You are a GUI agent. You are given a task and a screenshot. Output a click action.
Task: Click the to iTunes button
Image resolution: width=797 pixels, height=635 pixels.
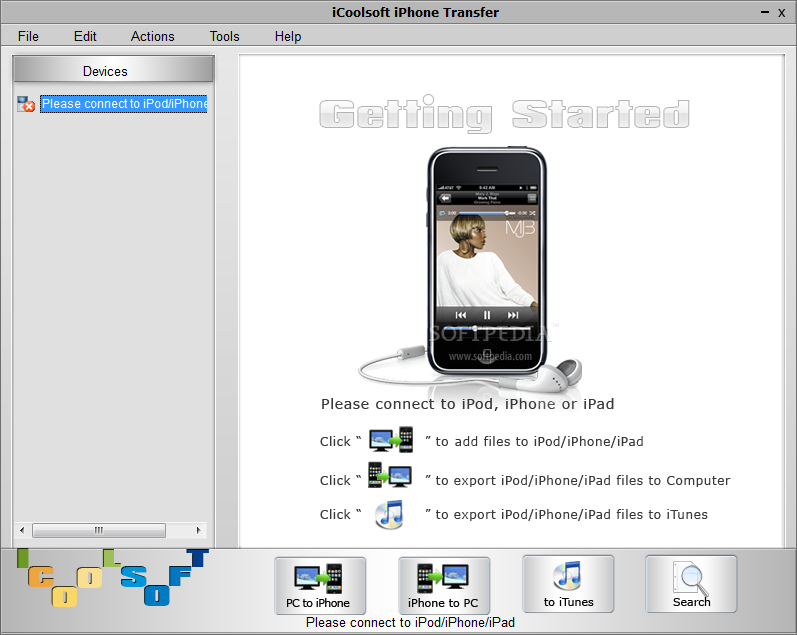point(568,584)
